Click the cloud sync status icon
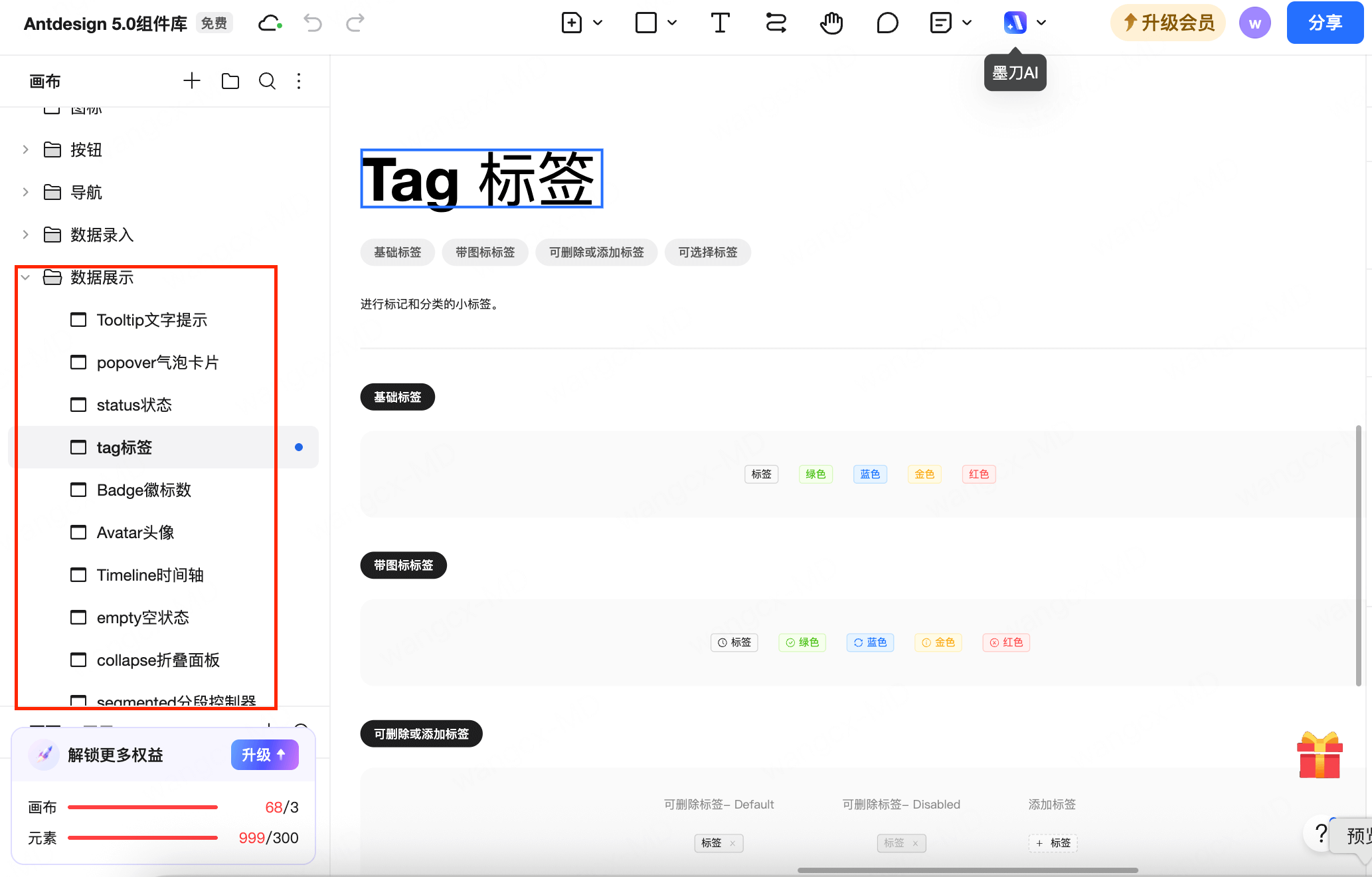Screen dimensions: 1372x877 pyautogui.click(x=269, y=22)
